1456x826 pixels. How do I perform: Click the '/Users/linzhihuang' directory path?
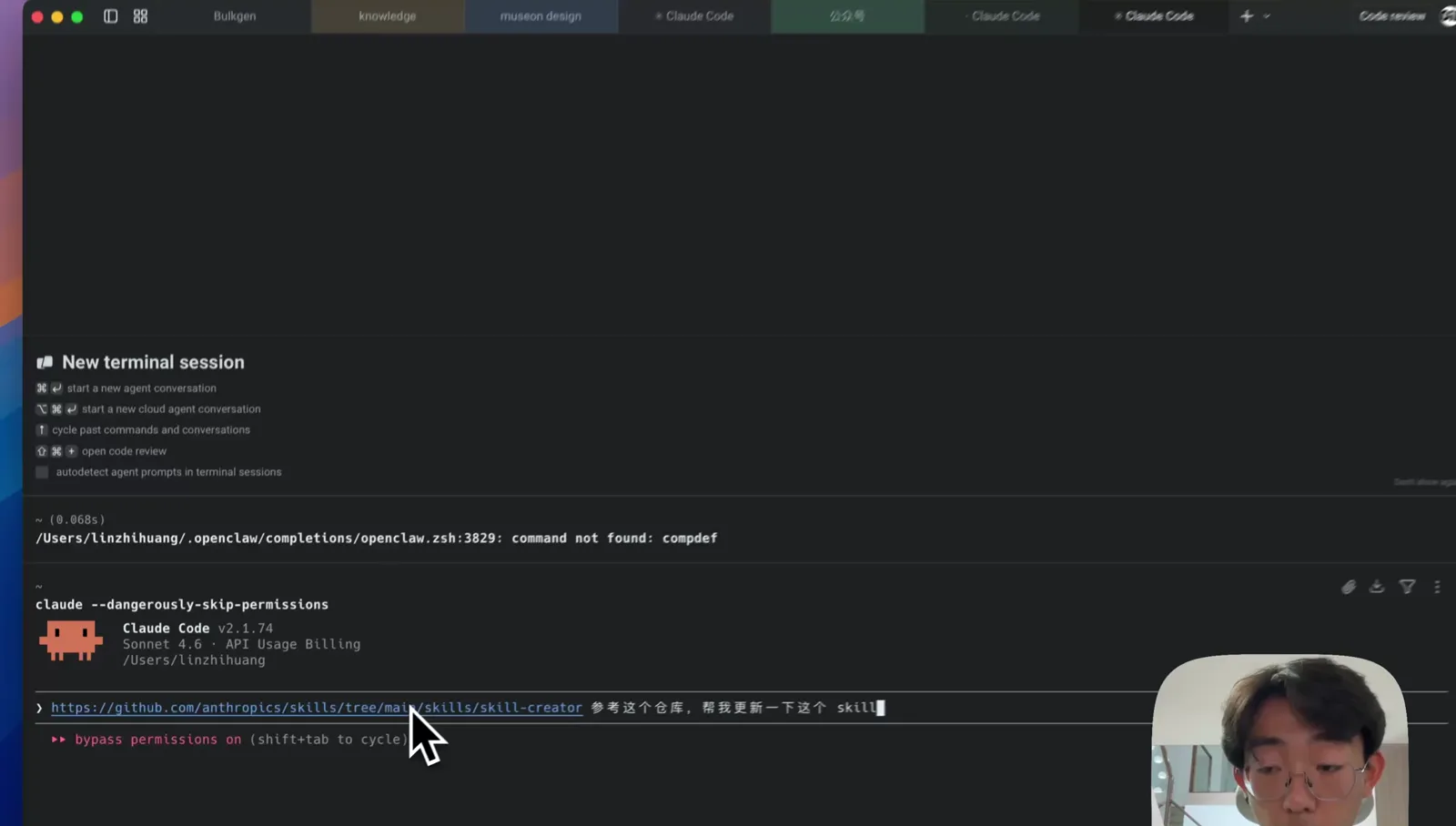[x=194, y=660]
